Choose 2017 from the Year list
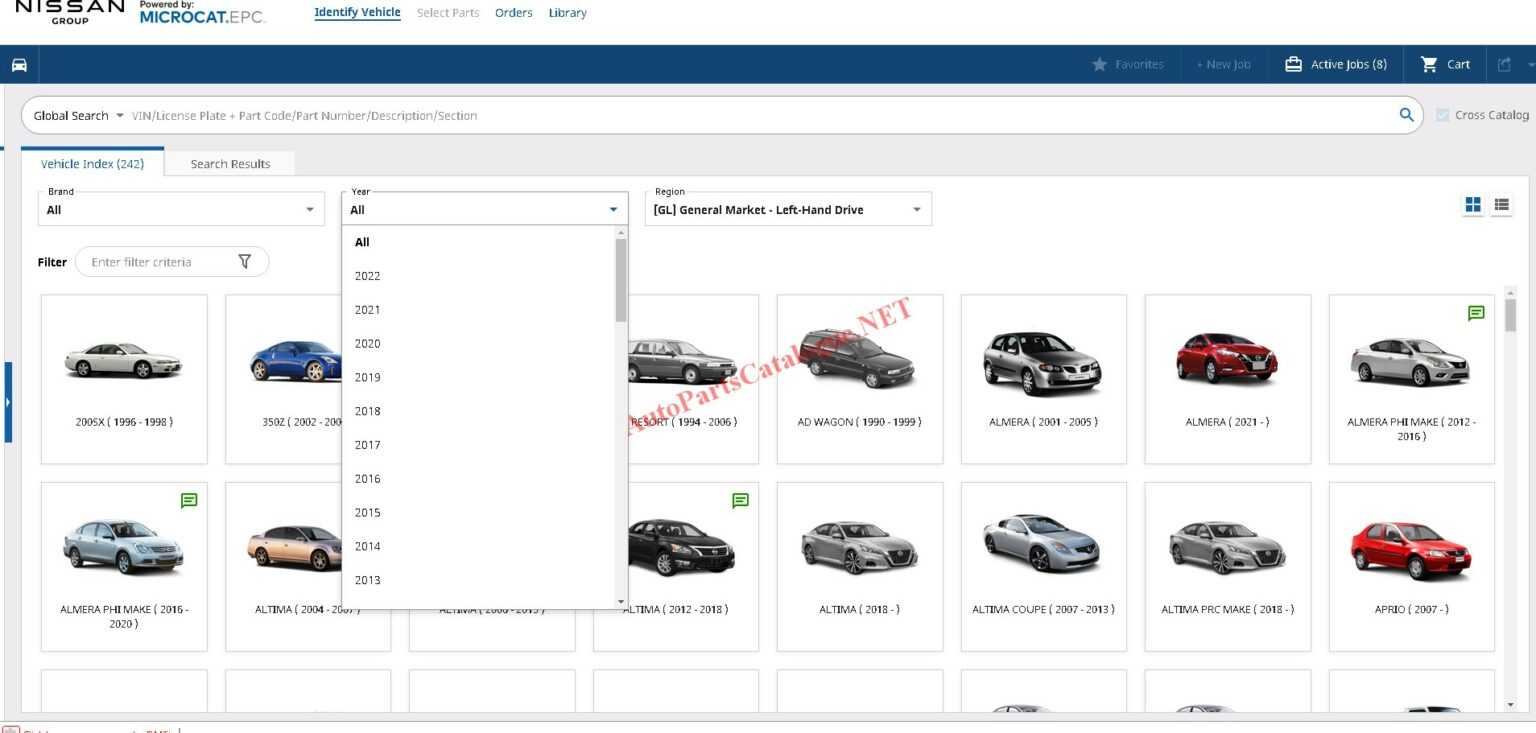Screen dimensions: 1536x733 point(480,445)
